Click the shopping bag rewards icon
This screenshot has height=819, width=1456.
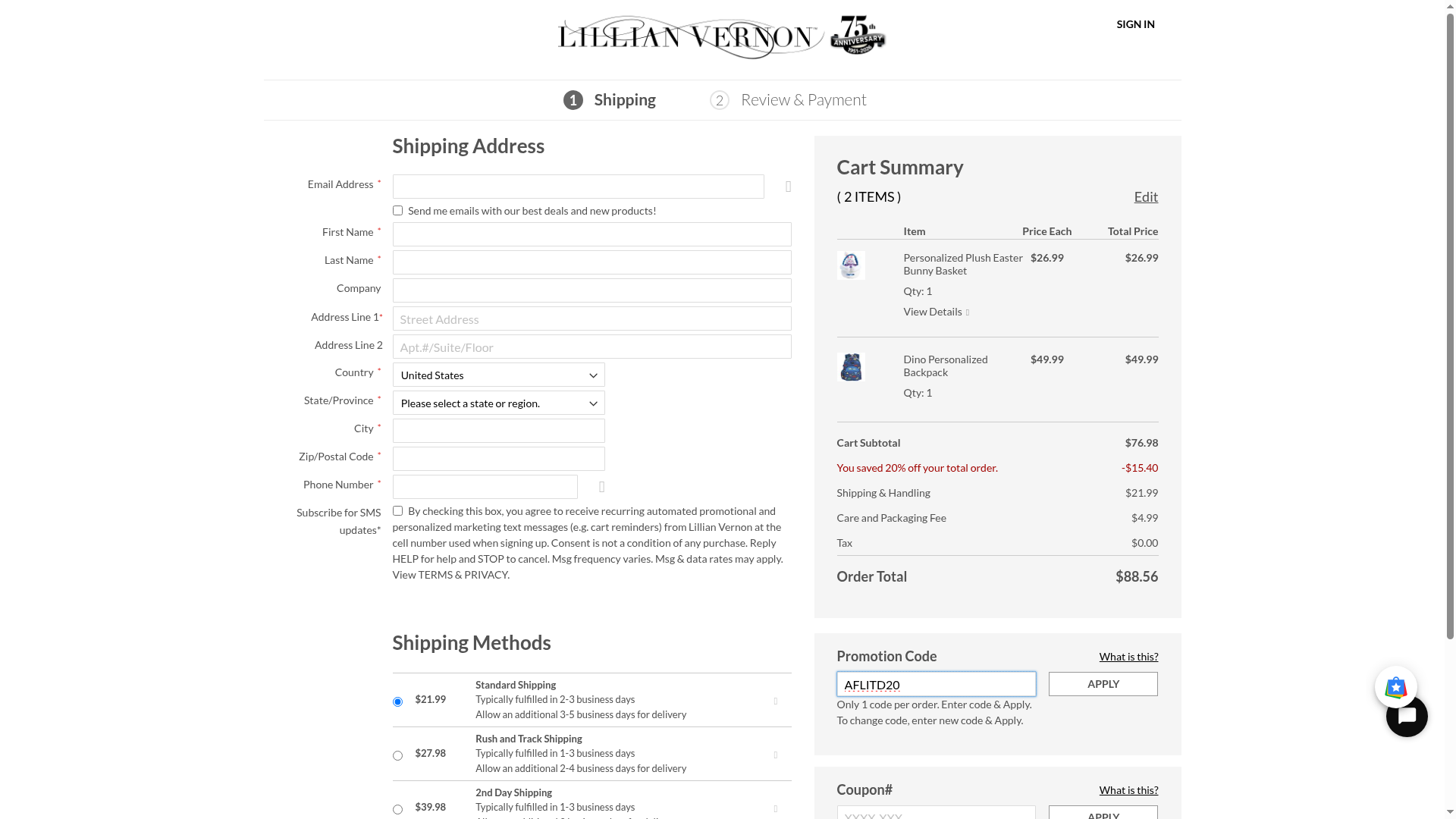[1395, 687]
